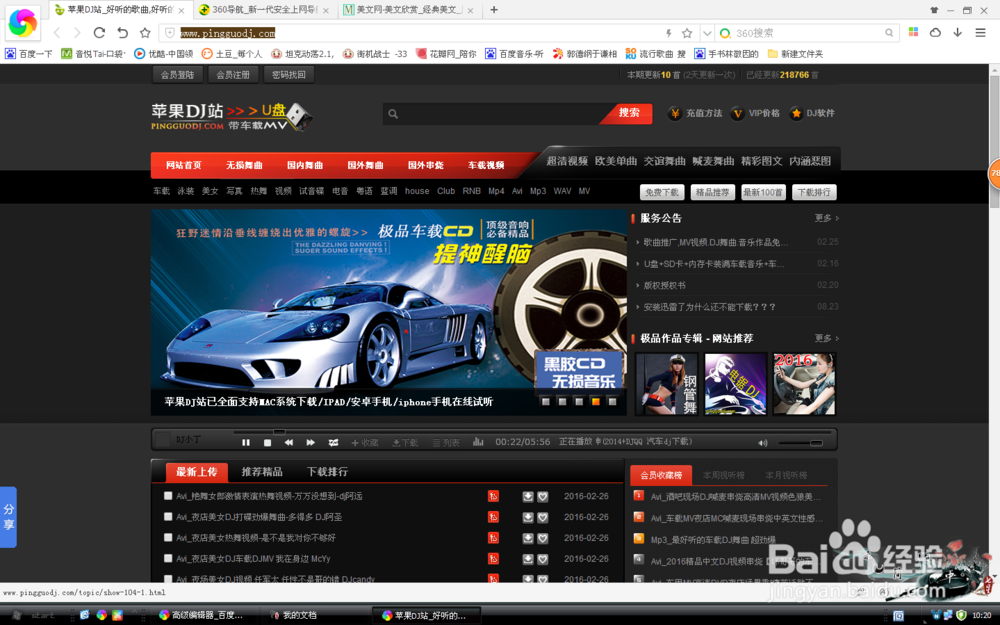Toggle shuffle mode in player bar
The width and height of the screenshot is (1000, 625).
(333, 442)
